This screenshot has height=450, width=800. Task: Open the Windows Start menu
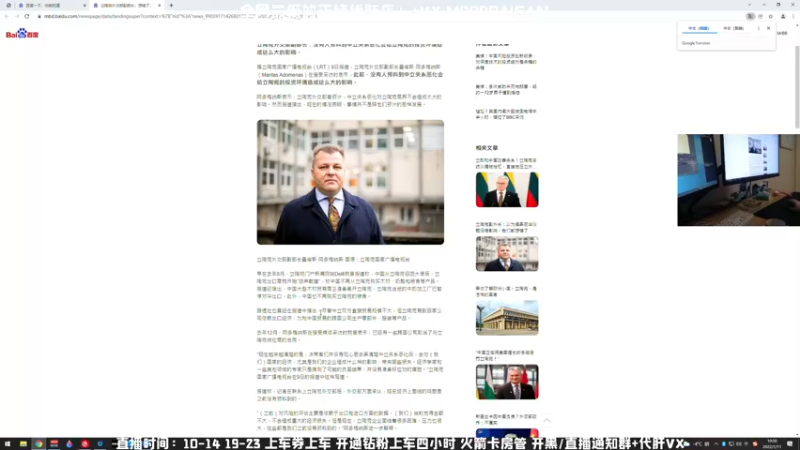[x=8, y=444]
